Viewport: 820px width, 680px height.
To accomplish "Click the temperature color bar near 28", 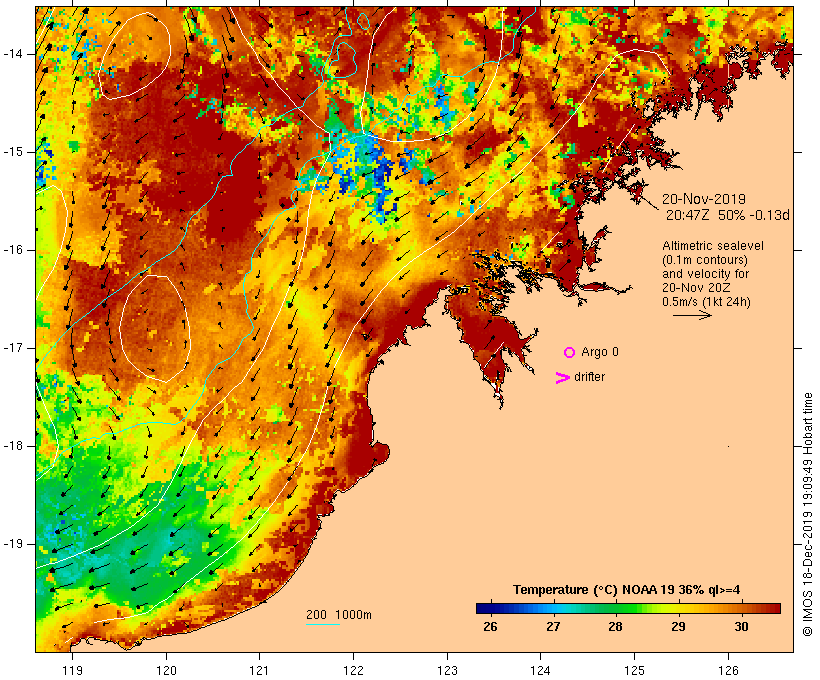I will point(616,608).
